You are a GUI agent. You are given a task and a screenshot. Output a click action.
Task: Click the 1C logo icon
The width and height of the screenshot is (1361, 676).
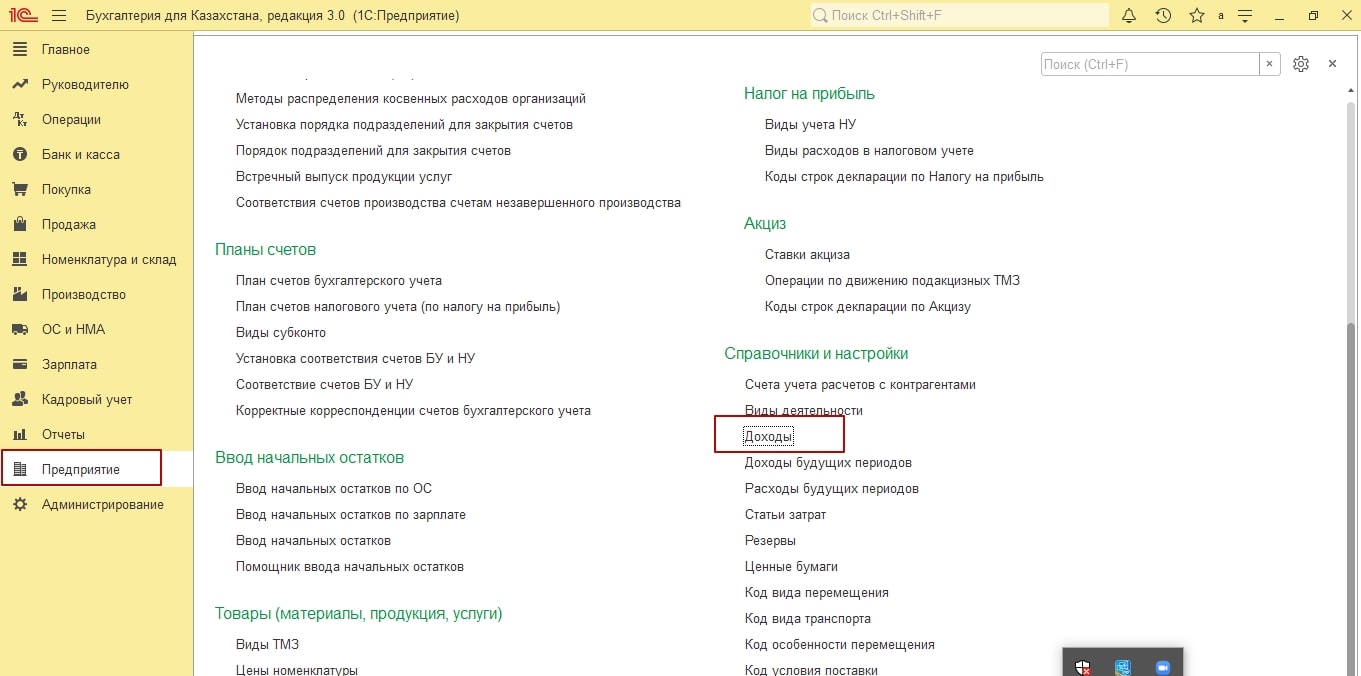(x=22, y=16)
